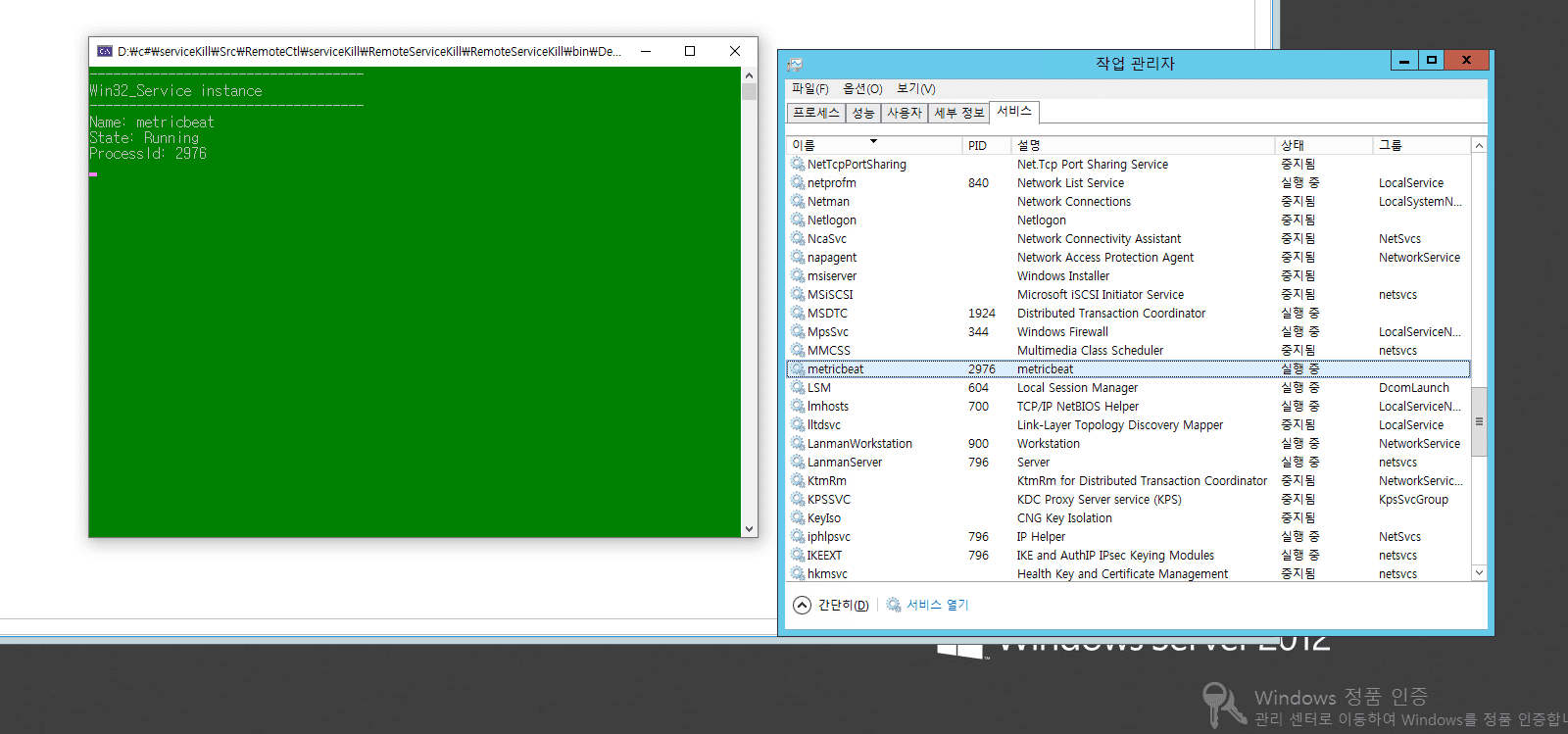Open the 파일(F) menu
1568x734 pixels.
(809, 89)
